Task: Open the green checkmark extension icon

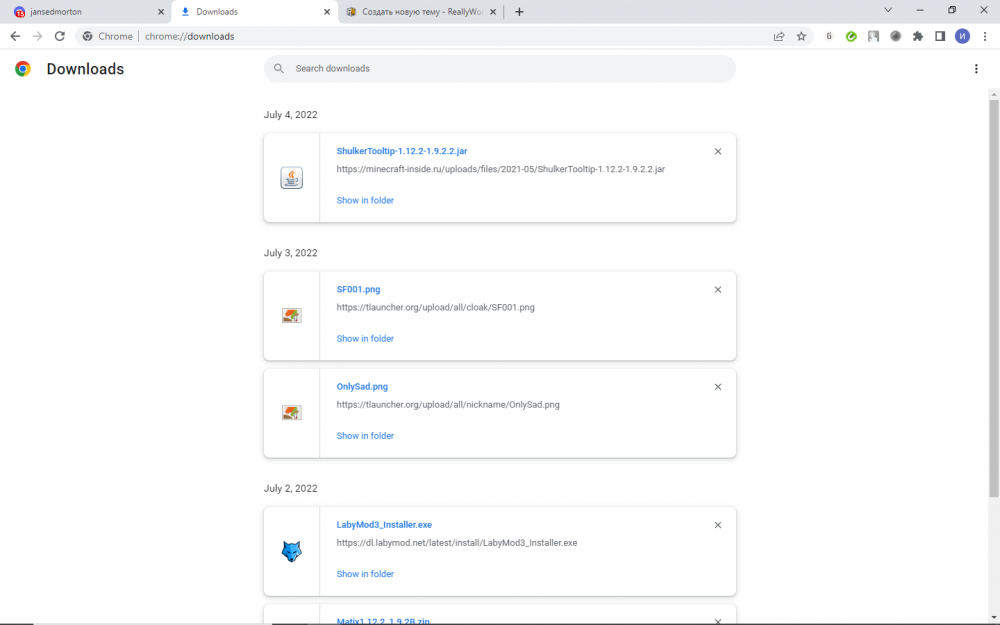Action: coord(851,36)
